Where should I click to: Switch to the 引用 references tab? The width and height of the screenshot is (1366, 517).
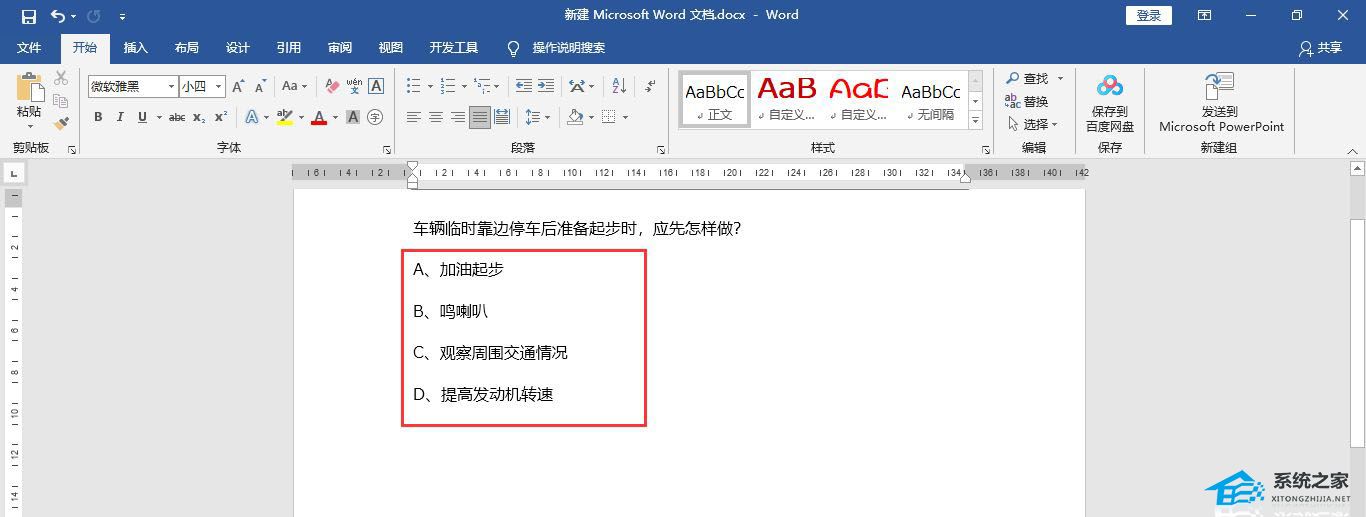(x=288, y=48)
